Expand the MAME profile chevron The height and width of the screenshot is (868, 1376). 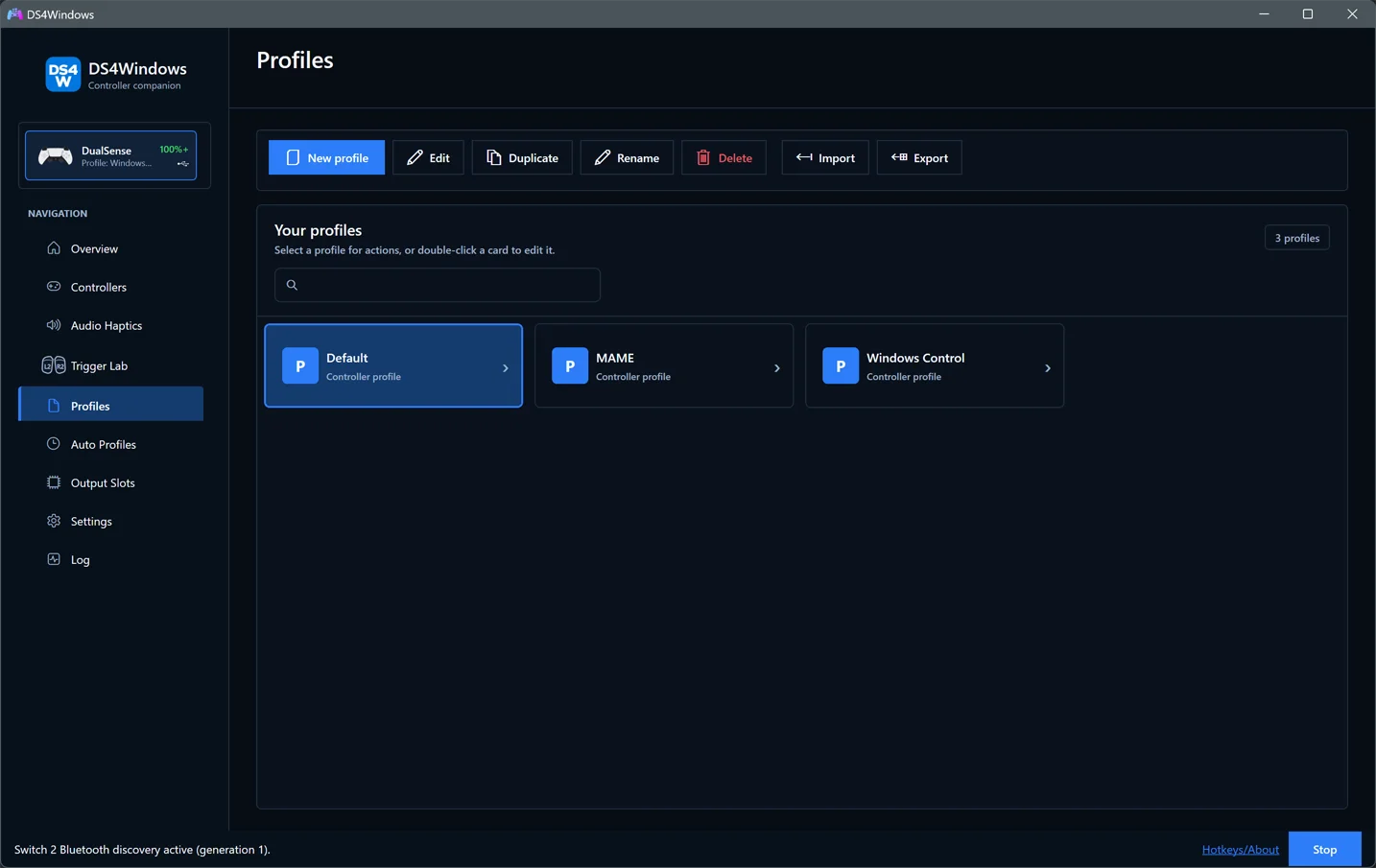coord(777,368)
